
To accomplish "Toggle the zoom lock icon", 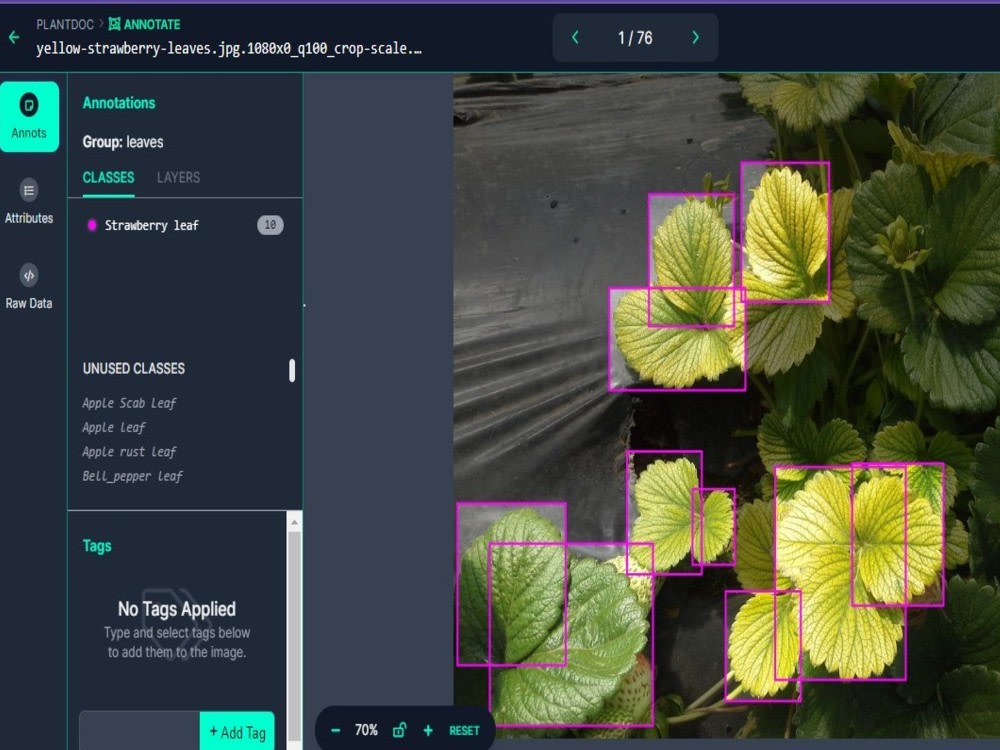I will point(400,730).
